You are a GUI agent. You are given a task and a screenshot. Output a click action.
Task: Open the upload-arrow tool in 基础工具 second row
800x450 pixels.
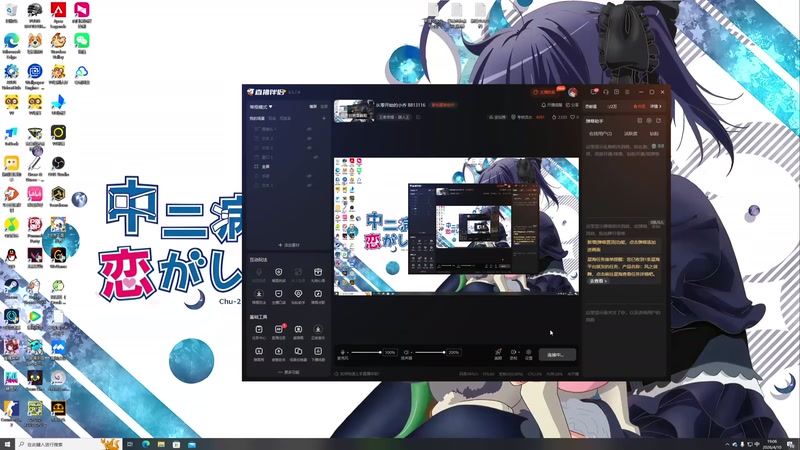click(x=279, y=352)
